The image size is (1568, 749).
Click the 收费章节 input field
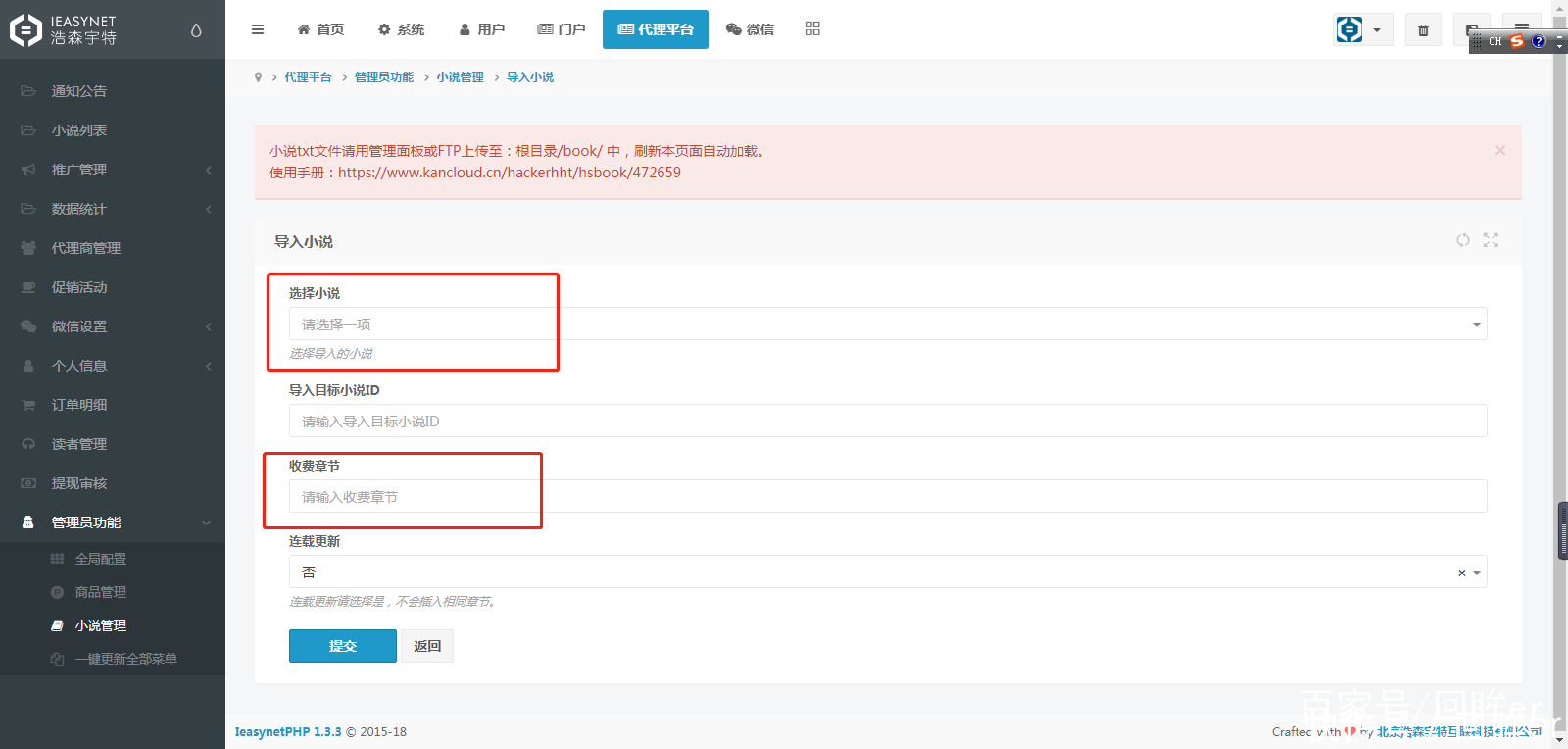click(888, 496)
